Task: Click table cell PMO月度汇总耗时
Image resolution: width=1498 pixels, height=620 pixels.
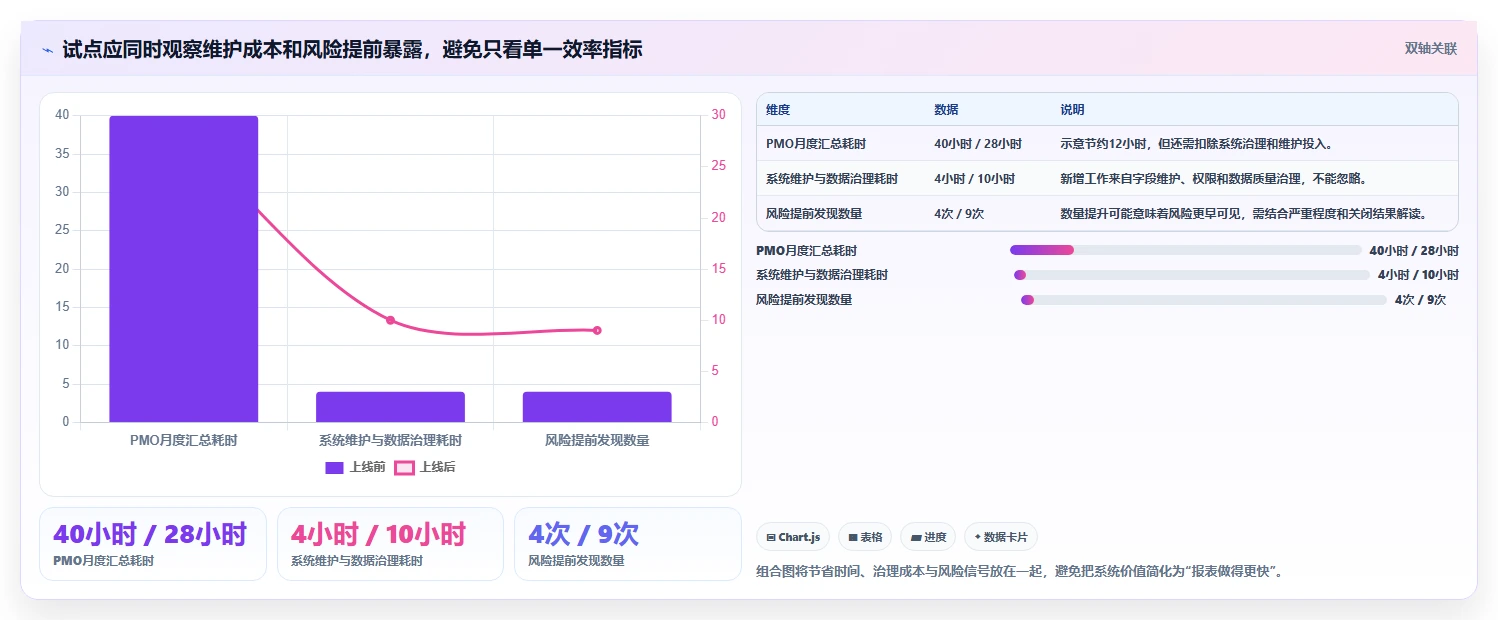Action: (x=816, y=144)
